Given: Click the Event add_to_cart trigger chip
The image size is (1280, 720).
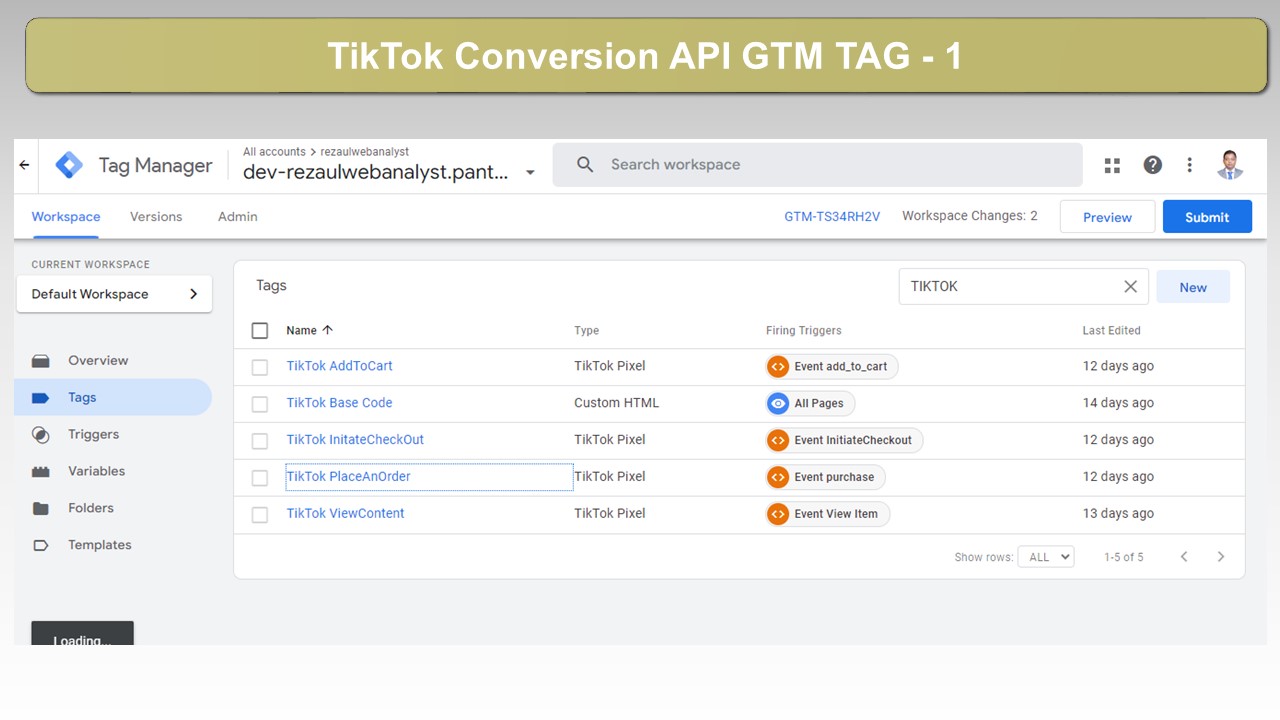Looking at the screenshot, I should [x=833, y=367].
